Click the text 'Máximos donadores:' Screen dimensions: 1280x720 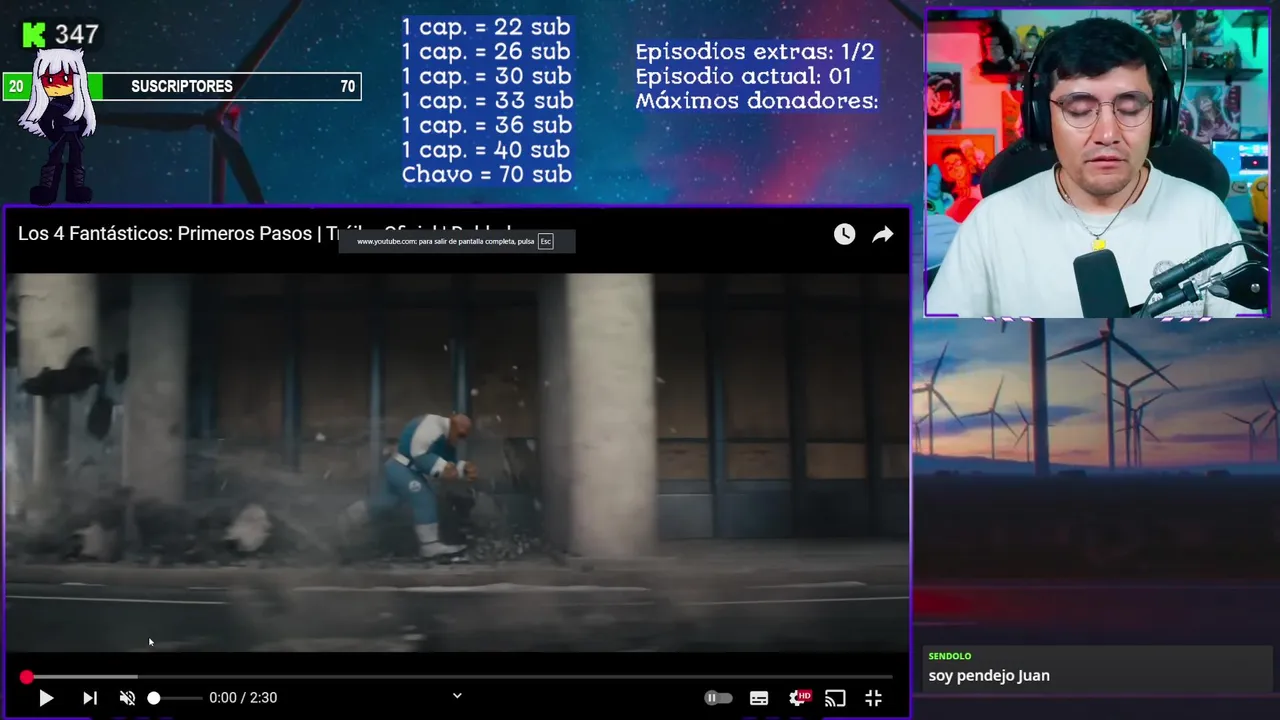click(756, 101)
